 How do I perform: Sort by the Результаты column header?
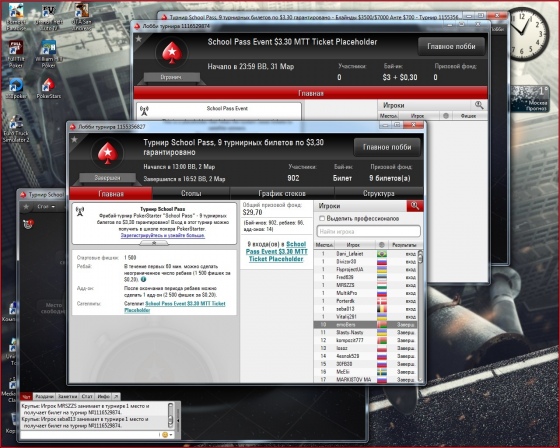[x=404, y=245]
